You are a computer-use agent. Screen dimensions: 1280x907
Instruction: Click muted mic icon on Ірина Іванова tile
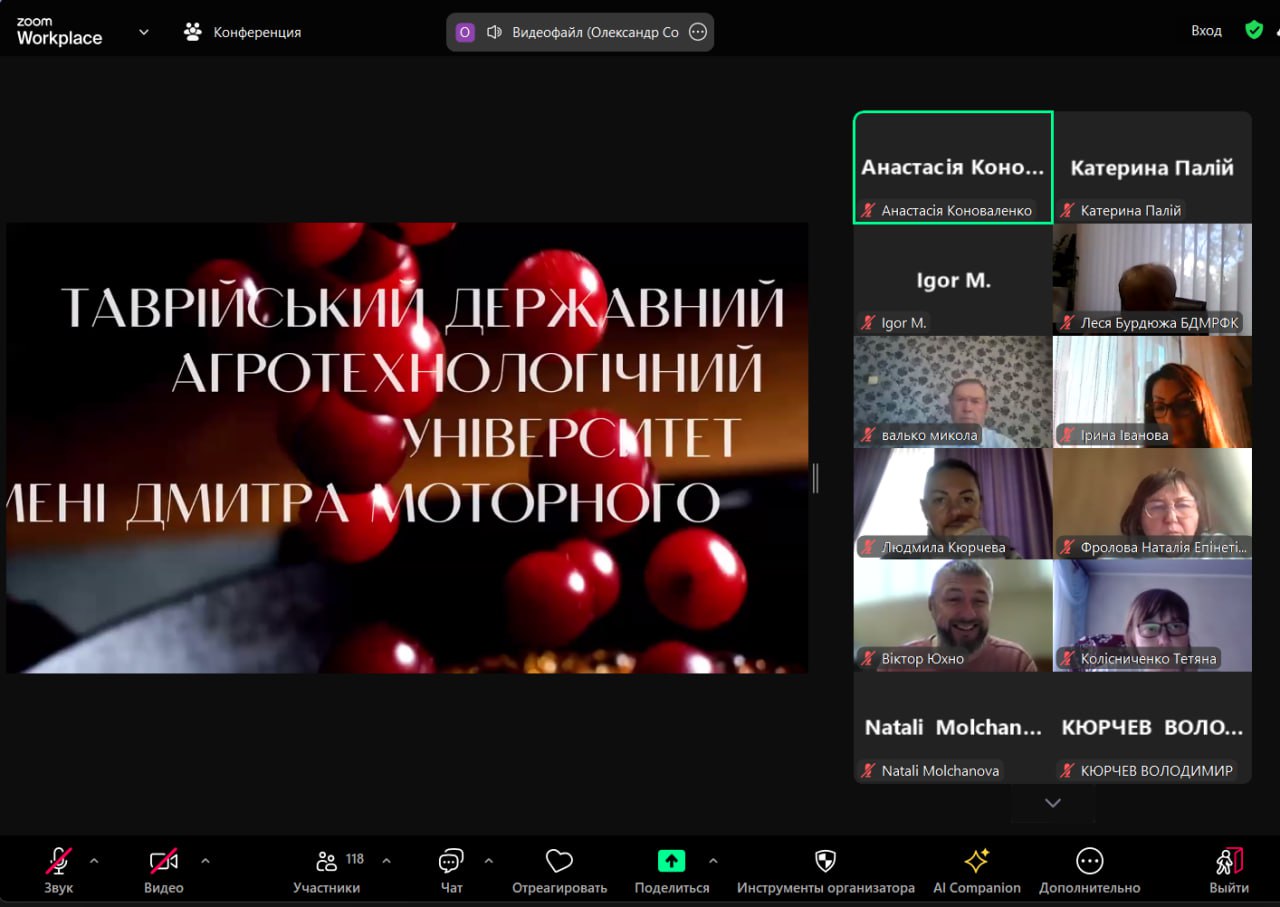[x=1068, y=435]
